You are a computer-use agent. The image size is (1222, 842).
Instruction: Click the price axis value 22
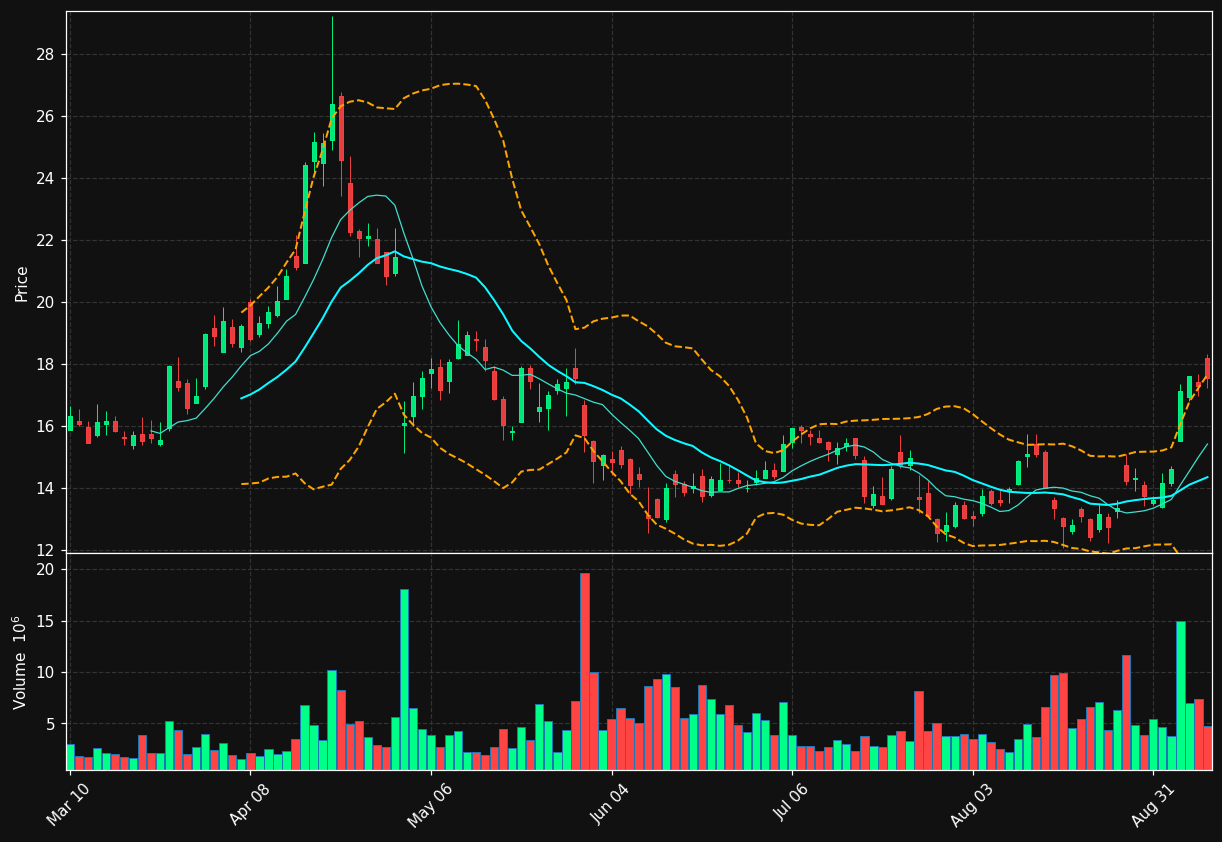[47, 241]
